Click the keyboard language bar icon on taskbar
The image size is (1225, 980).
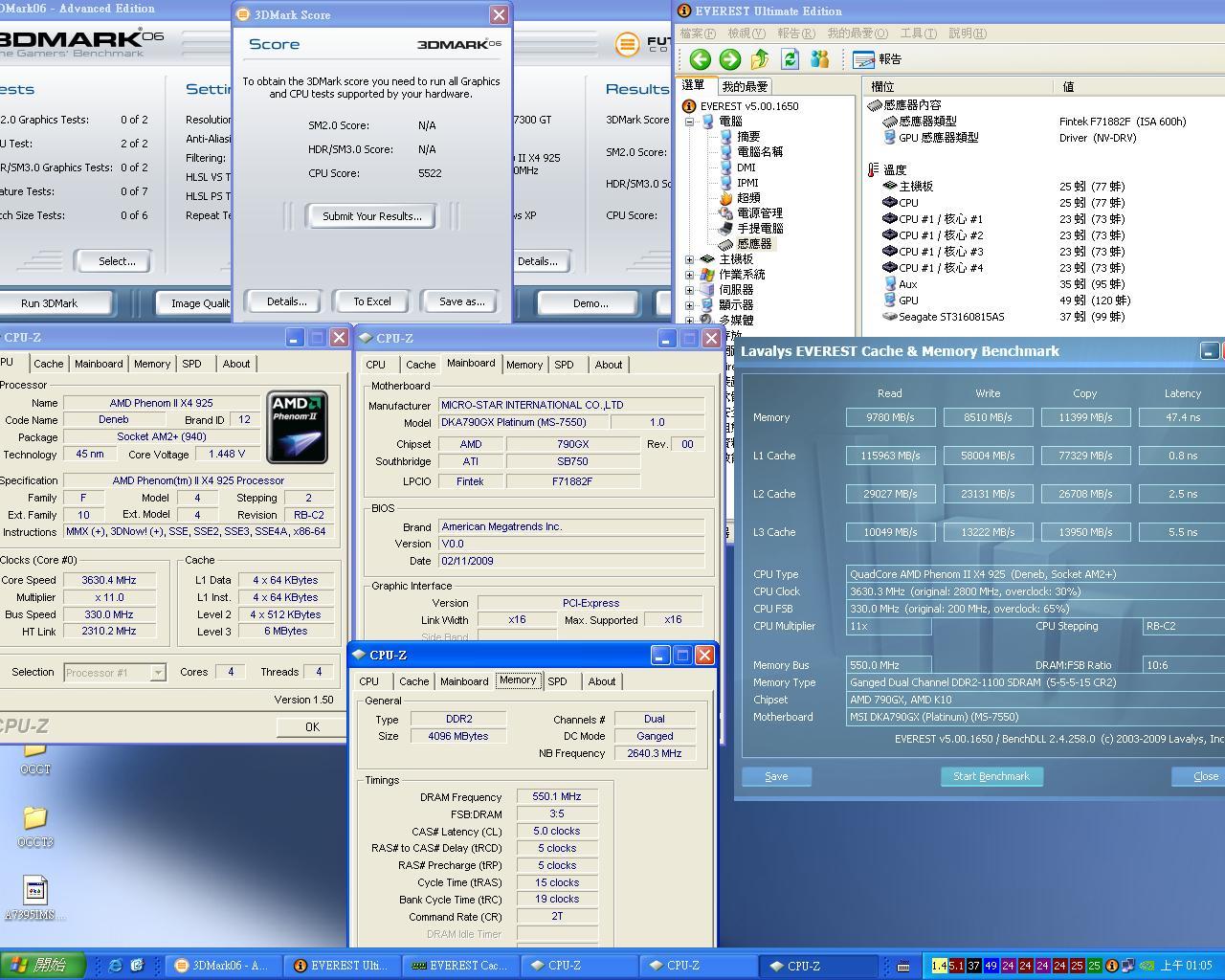coord(903,966)
